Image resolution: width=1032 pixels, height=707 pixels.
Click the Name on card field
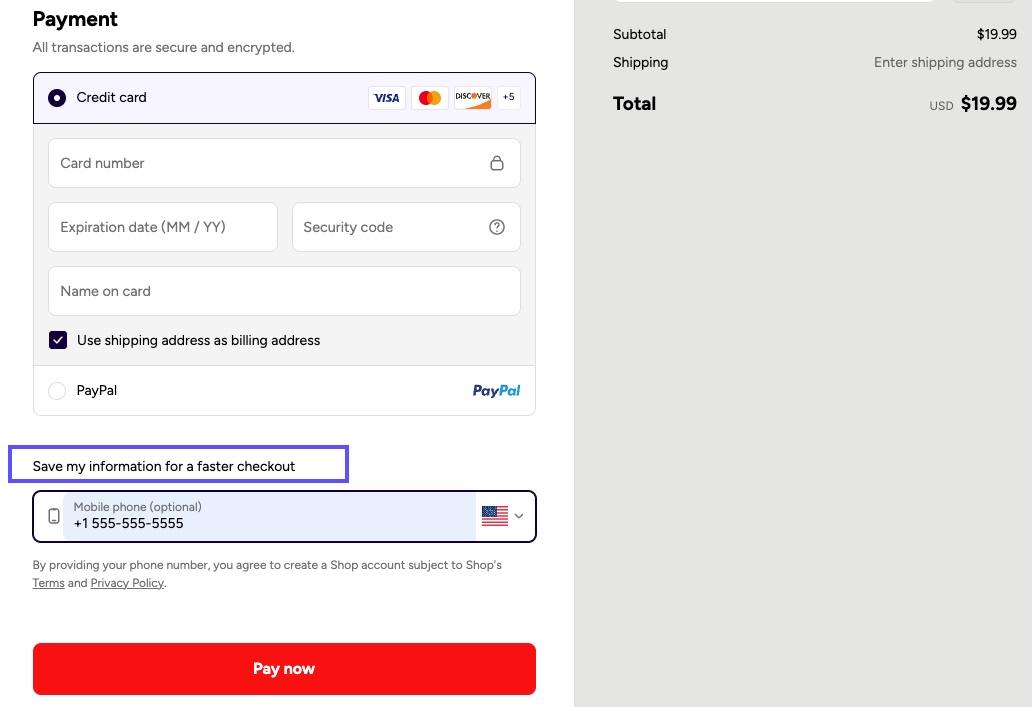(x=284, y=291)
